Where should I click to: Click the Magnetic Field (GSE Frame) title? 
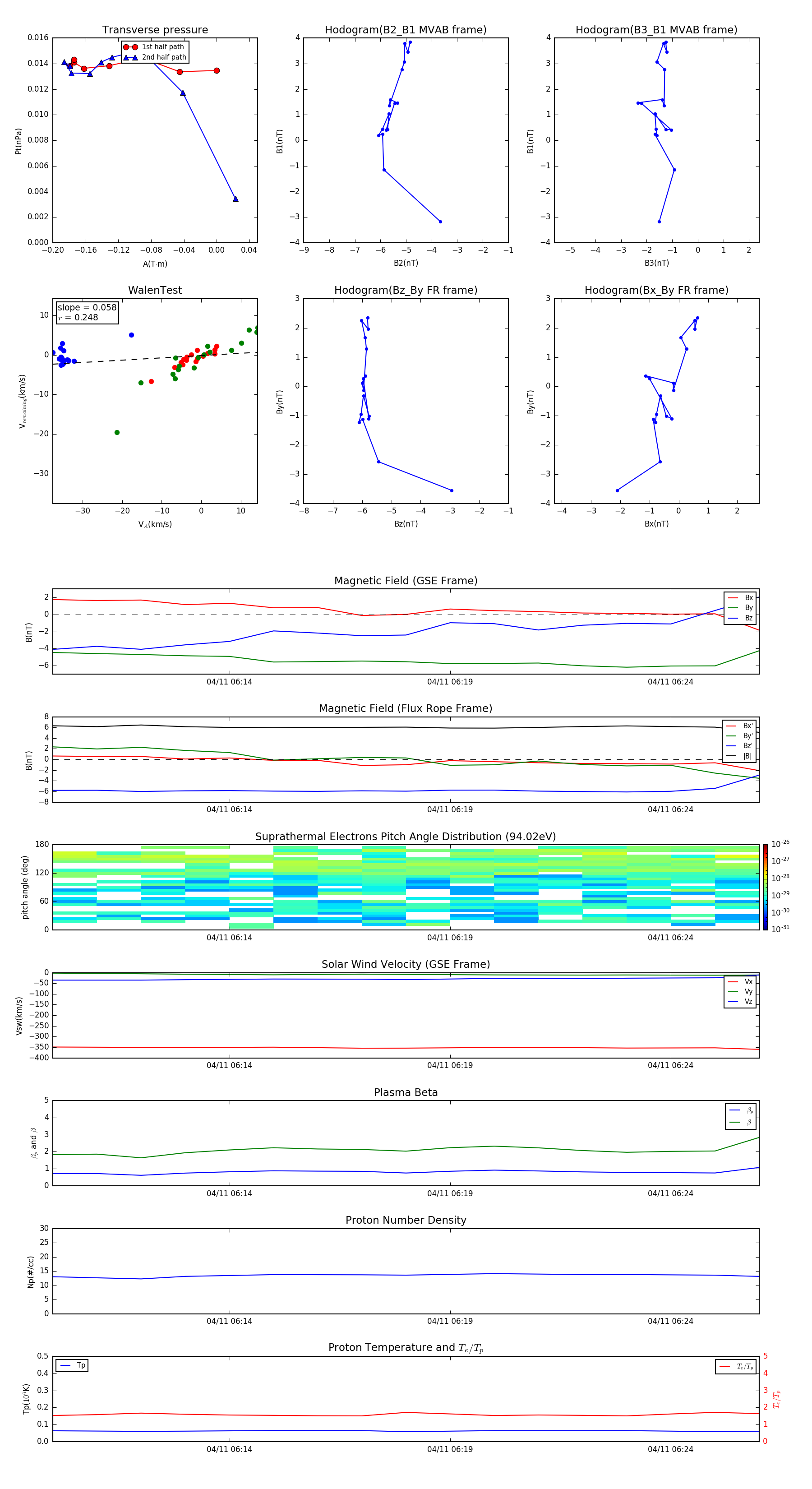click(x=406, y=580)
